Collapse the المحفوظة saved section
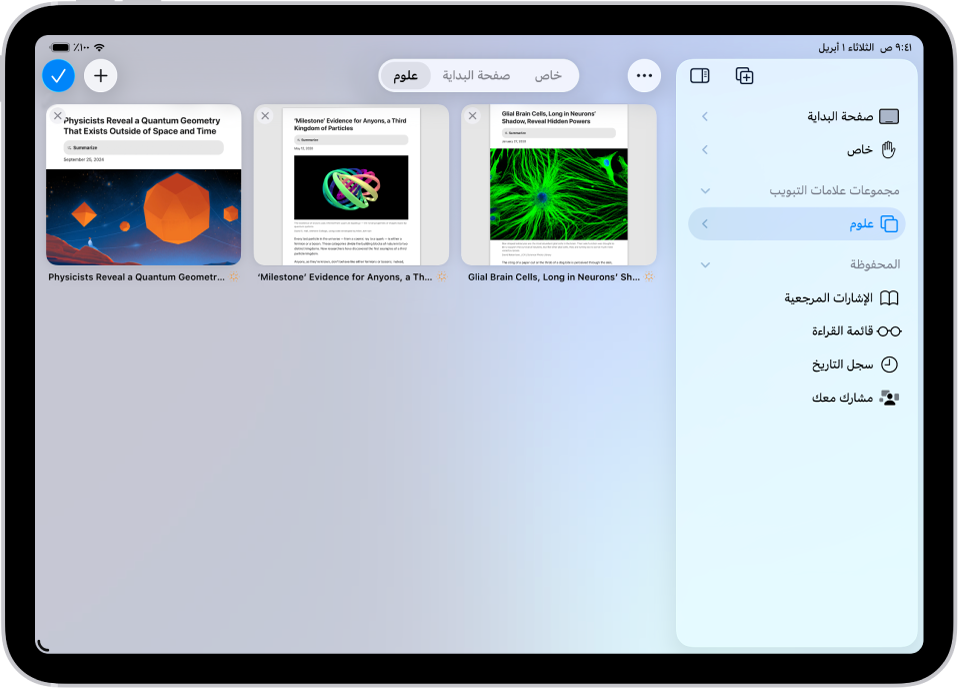Screen dimensions: 960x689 [x=705, y=265]
